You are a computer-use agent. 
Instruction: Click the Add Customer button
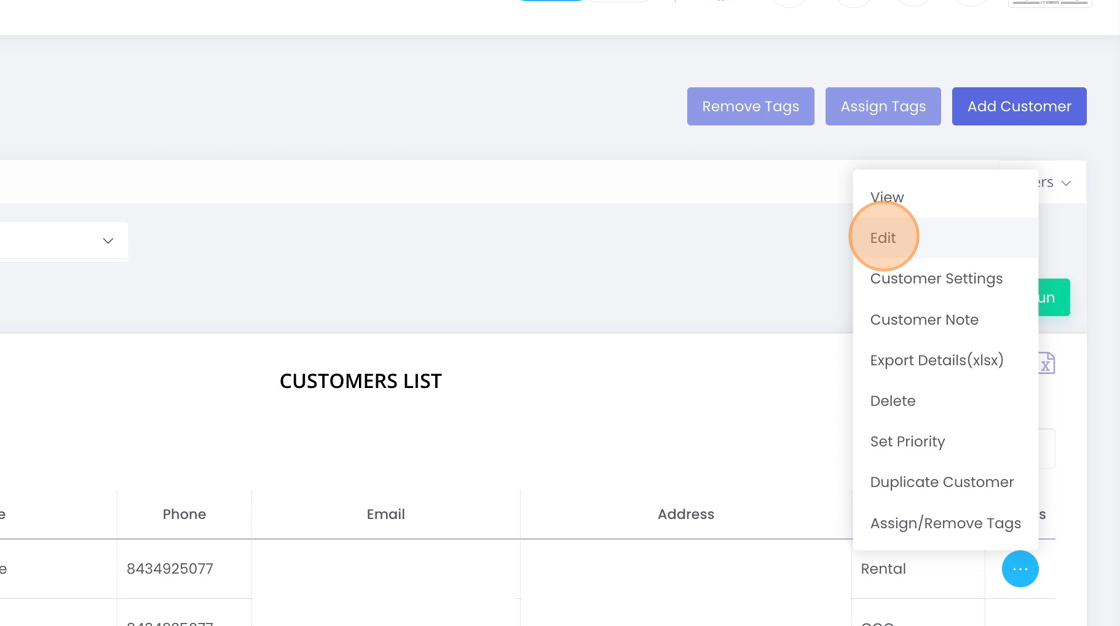click(1019, 106)
